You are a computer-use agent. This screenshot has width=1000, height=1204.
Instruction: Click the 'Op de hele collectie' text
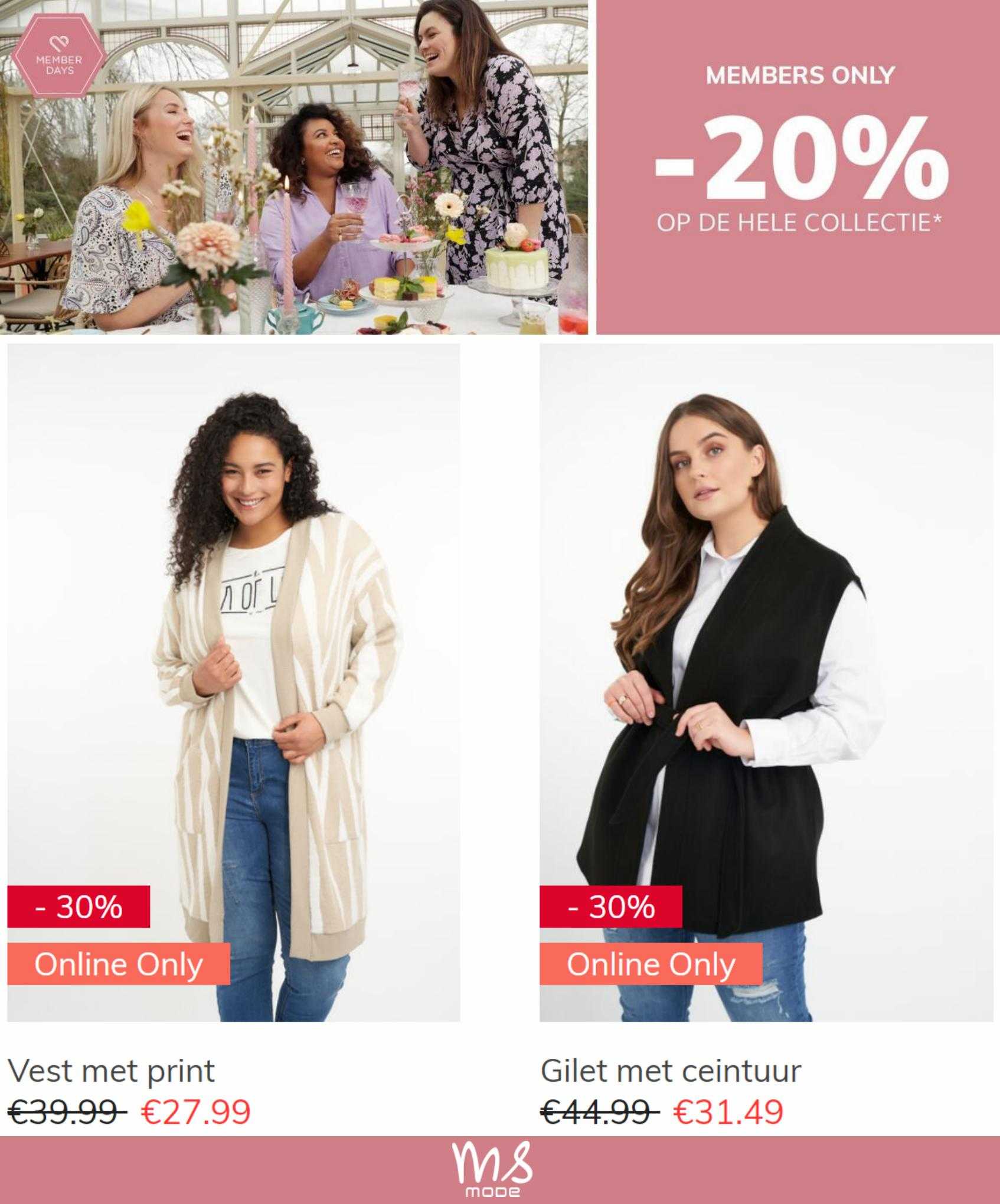point(799,223)
